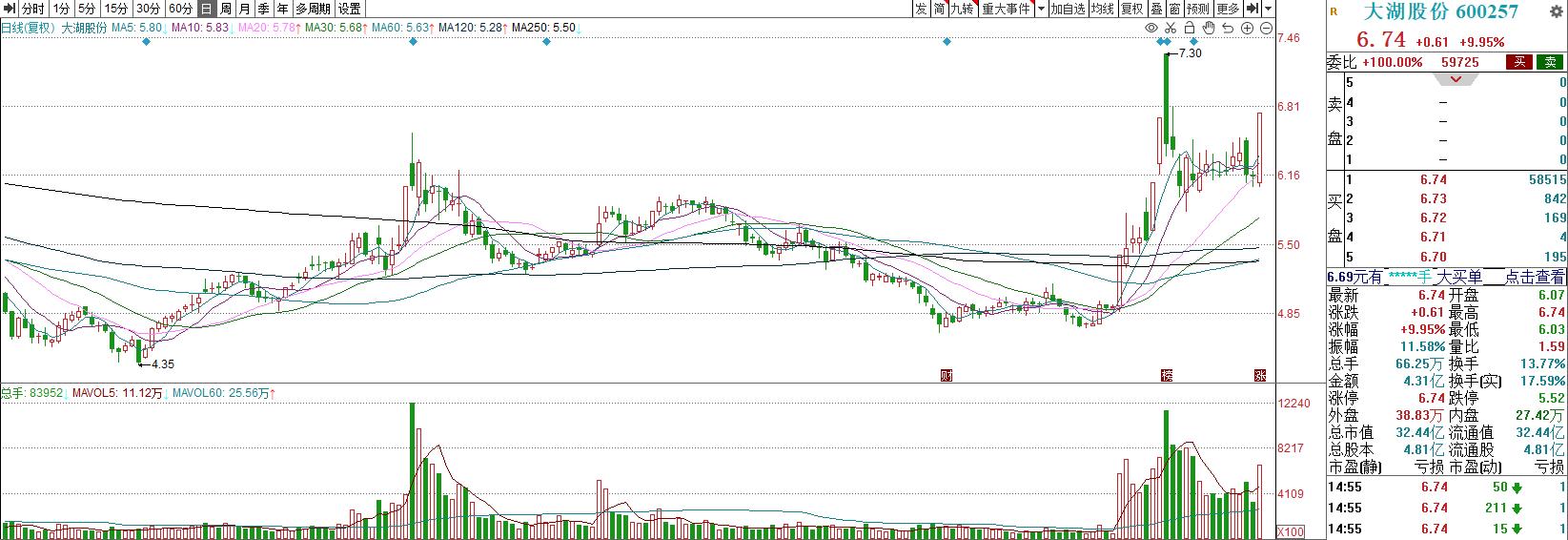
Task: Switch to the 周 weekly chart
Action: click(x=225, y=9)
